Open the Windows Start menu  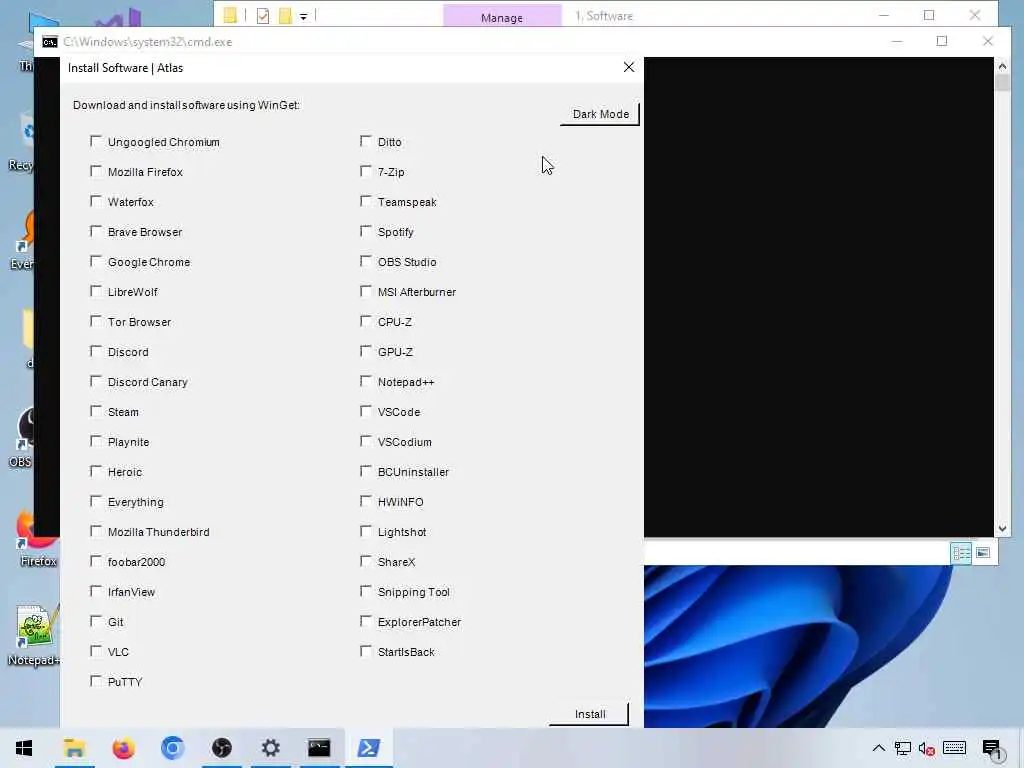(x=24, y=748)
